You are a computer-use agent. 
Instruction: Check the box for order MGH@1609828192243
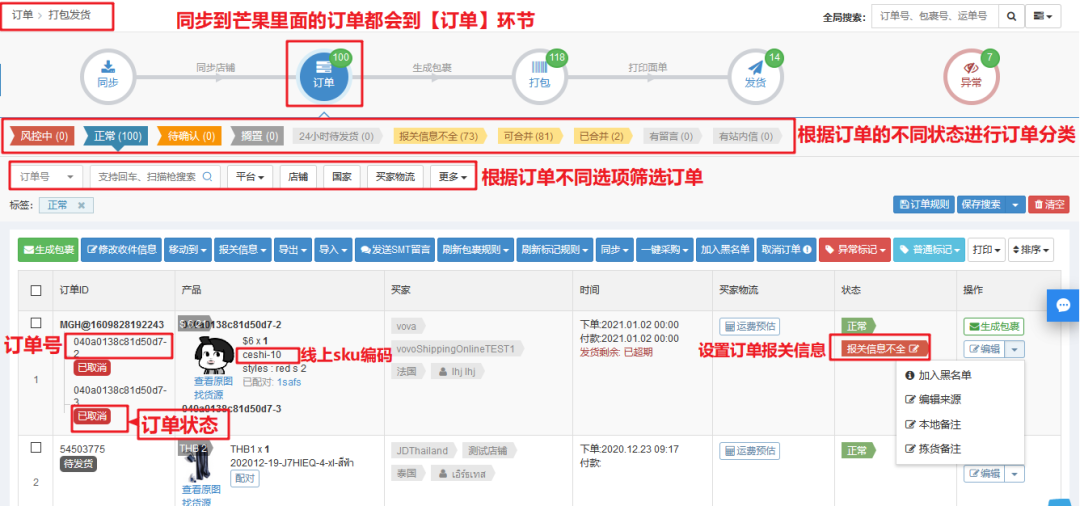[x=37, y=323]
